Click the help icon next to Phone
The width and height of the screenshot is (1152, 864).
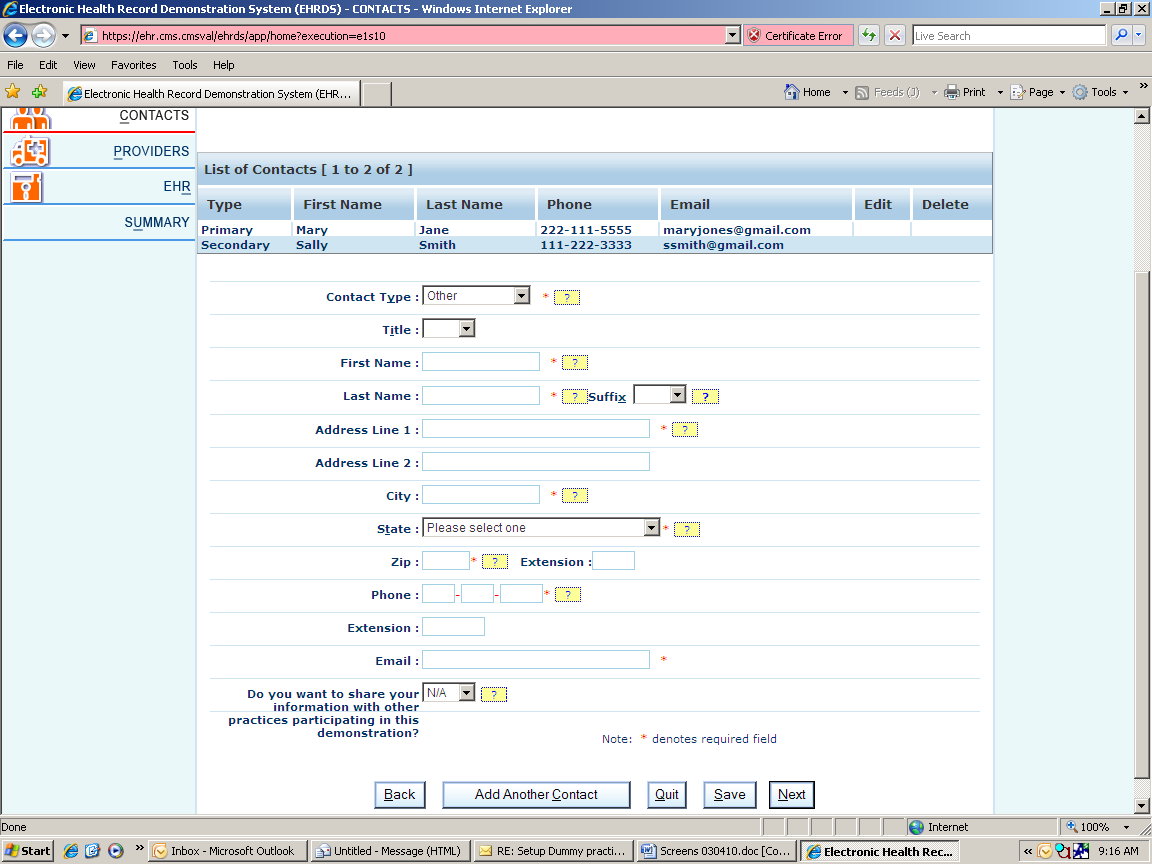click(567, 595)
